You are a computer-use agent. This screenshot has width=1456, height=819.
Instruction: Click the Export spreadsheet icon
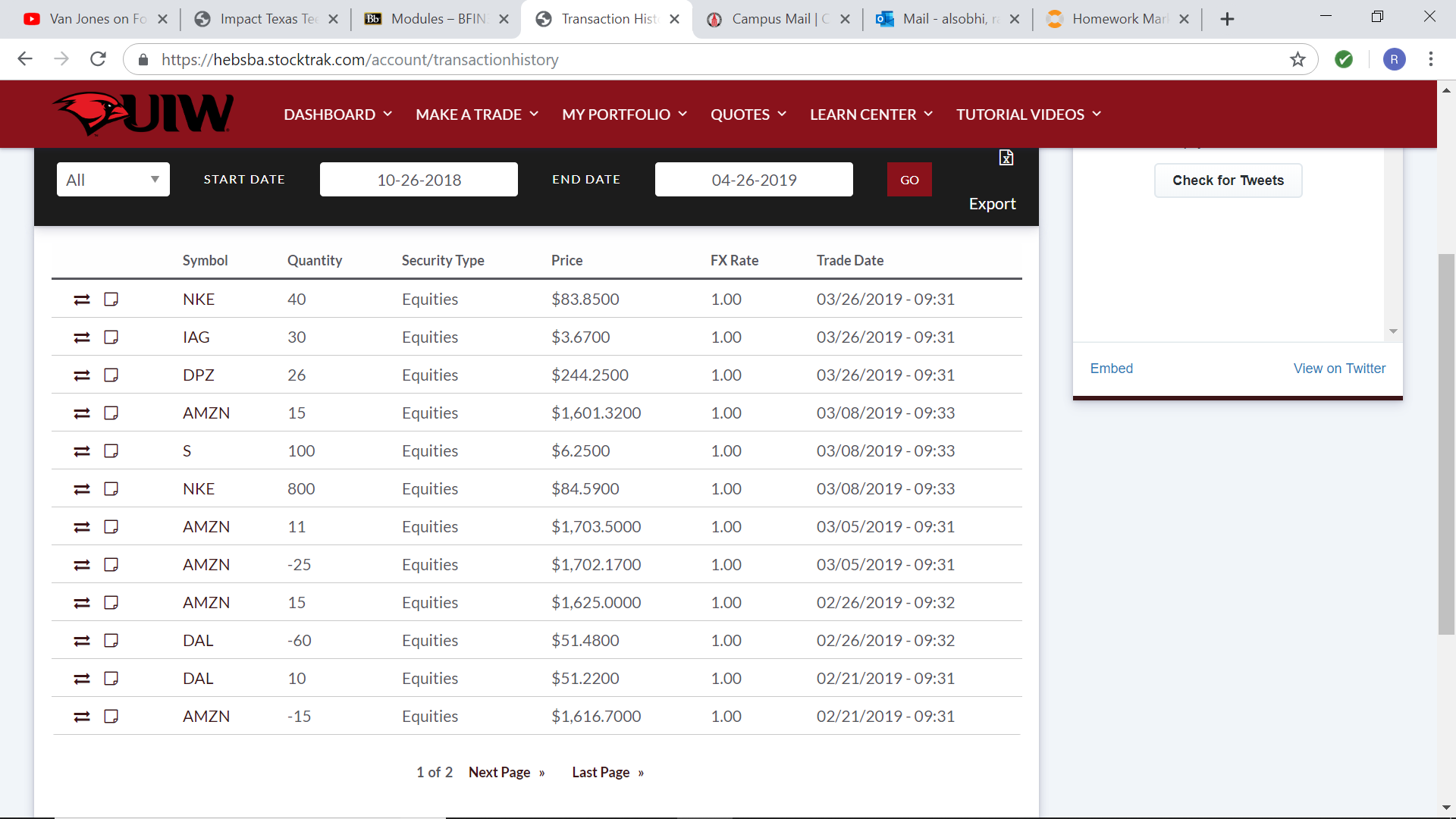[1006, 158]
